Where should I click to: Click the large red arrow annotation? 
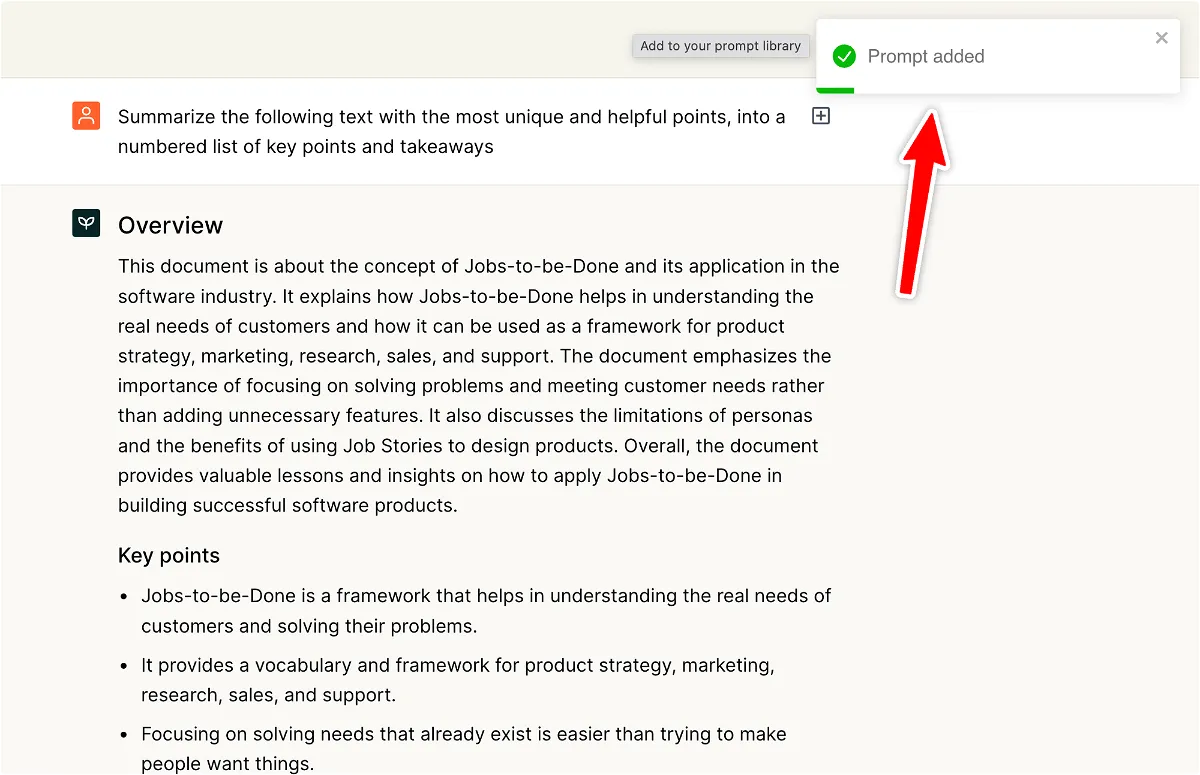pyautogui.click(x=923, y=200)
